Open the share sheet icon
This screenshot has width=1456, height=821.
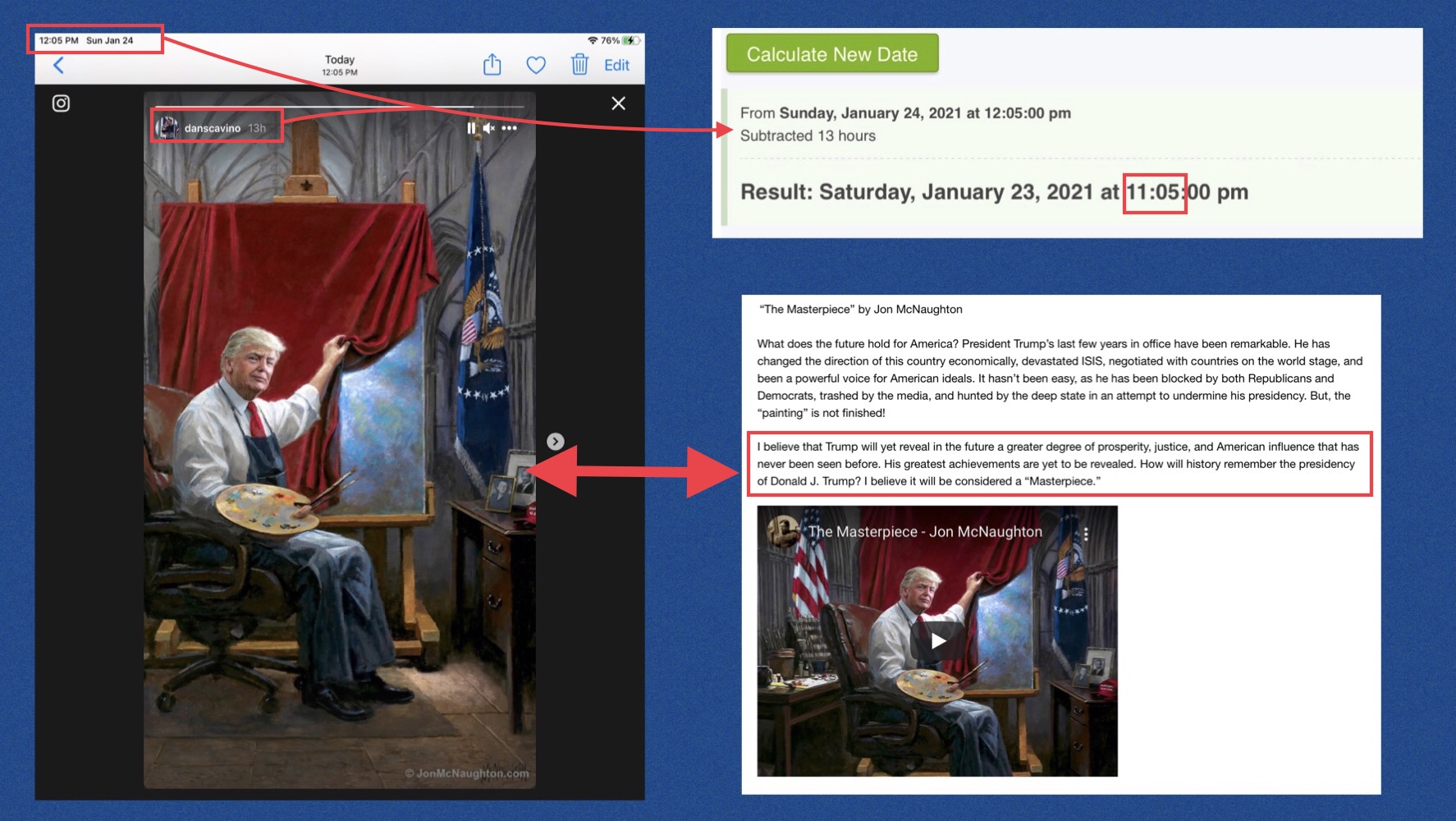tap(492, 64)
